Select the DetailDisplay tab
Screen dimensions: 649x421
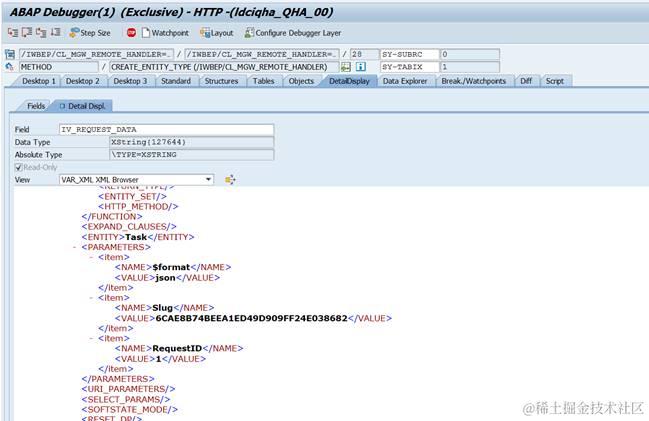[x=349, y=81]
